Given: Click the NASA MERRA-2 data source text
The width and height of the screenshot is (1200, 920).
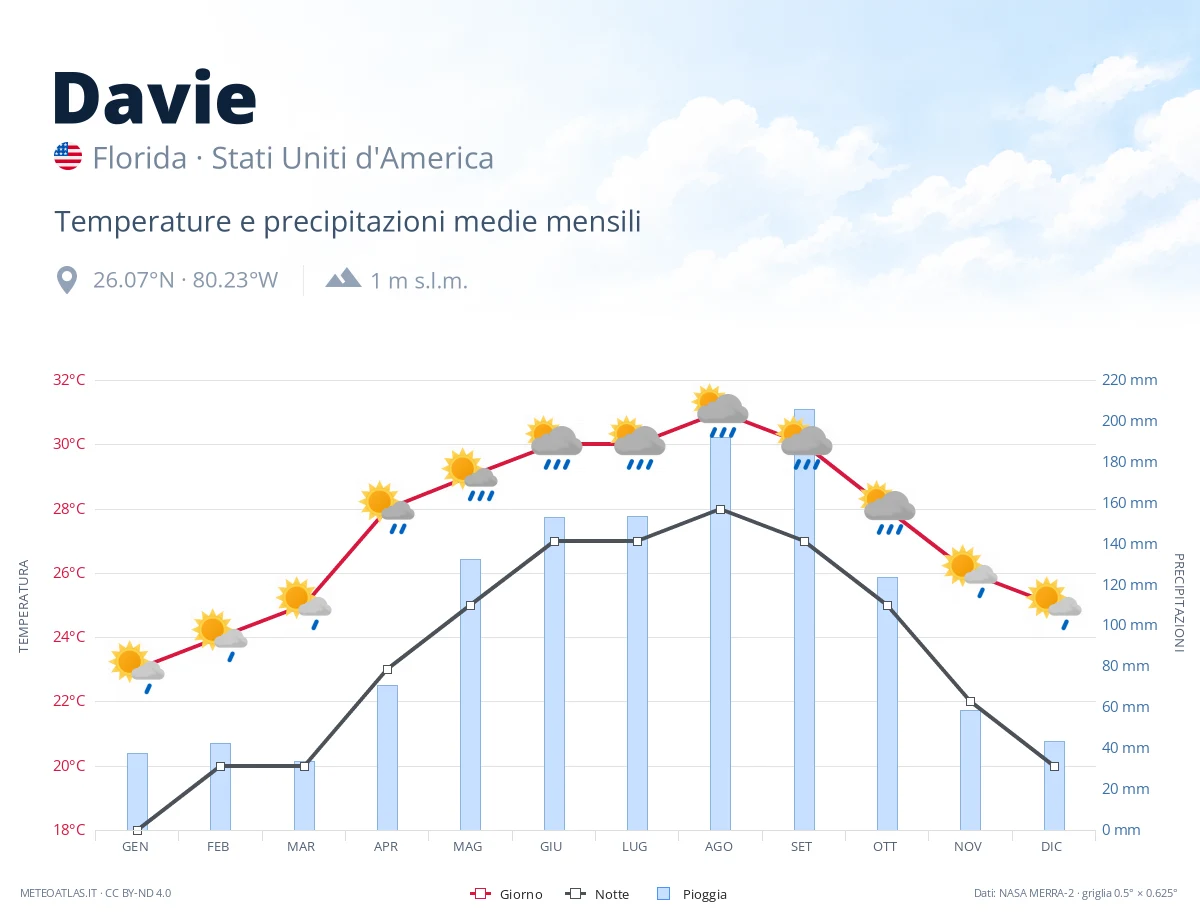Looking at the screenshot, I should [1076, 893].
